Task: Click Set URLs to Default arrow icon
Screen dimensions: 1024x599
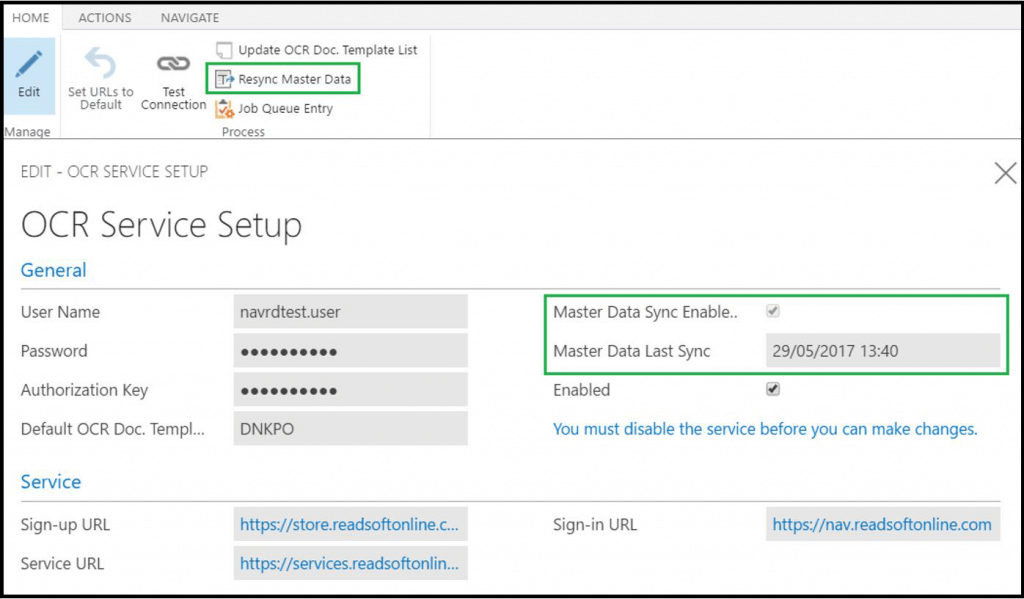Action: click(x=100, y=63)
